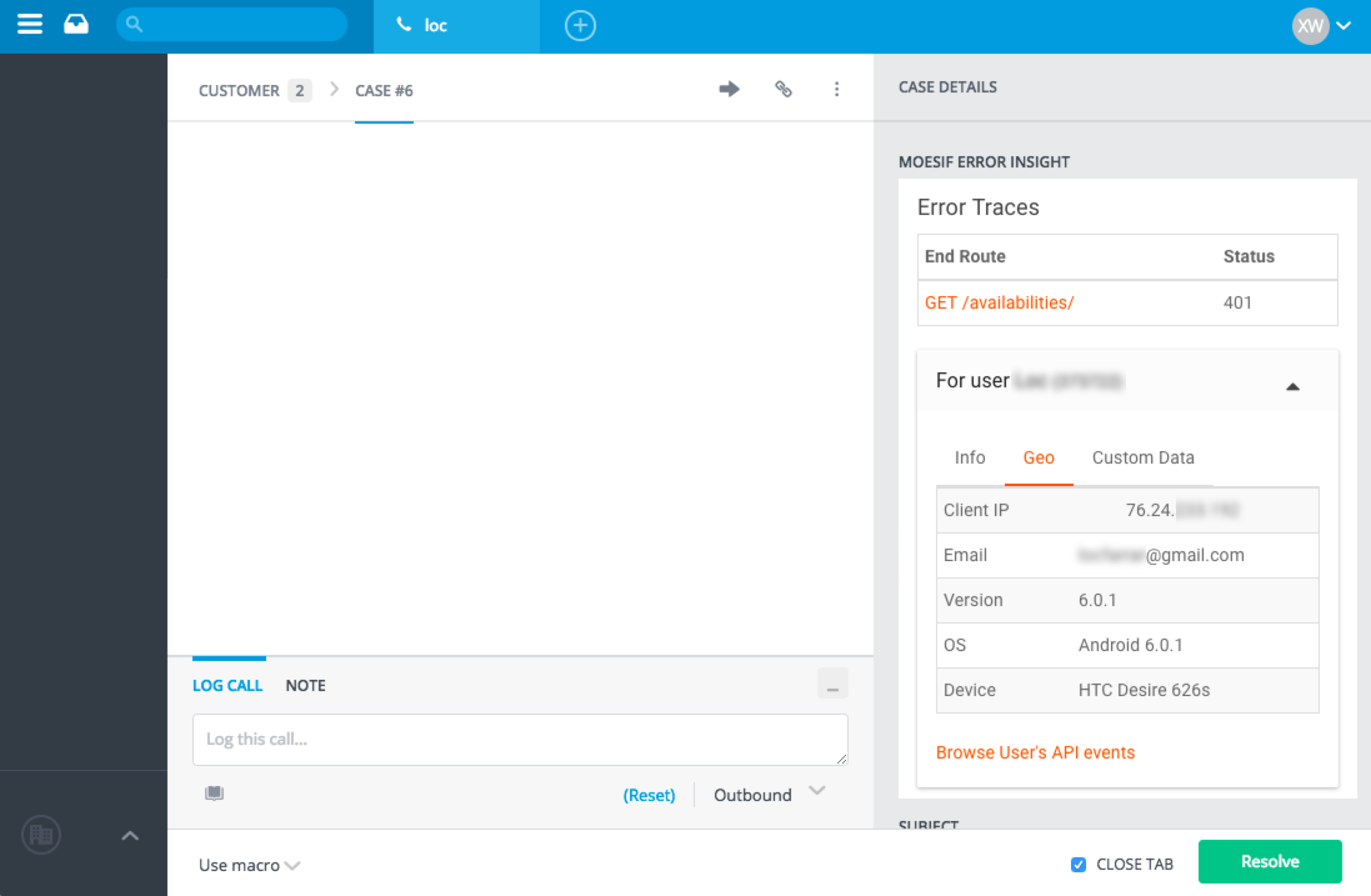Expand the Use macro dropdown
Screen dimensions: 1371x896
click(249, 865)
